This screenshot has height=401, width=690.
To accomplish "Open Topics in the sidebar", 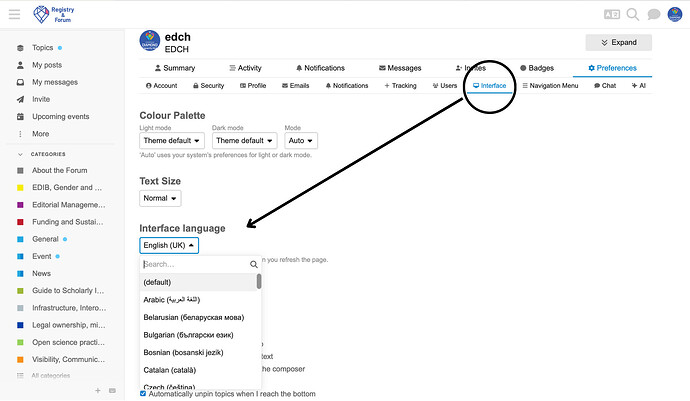I will click(x=42, y=48).
